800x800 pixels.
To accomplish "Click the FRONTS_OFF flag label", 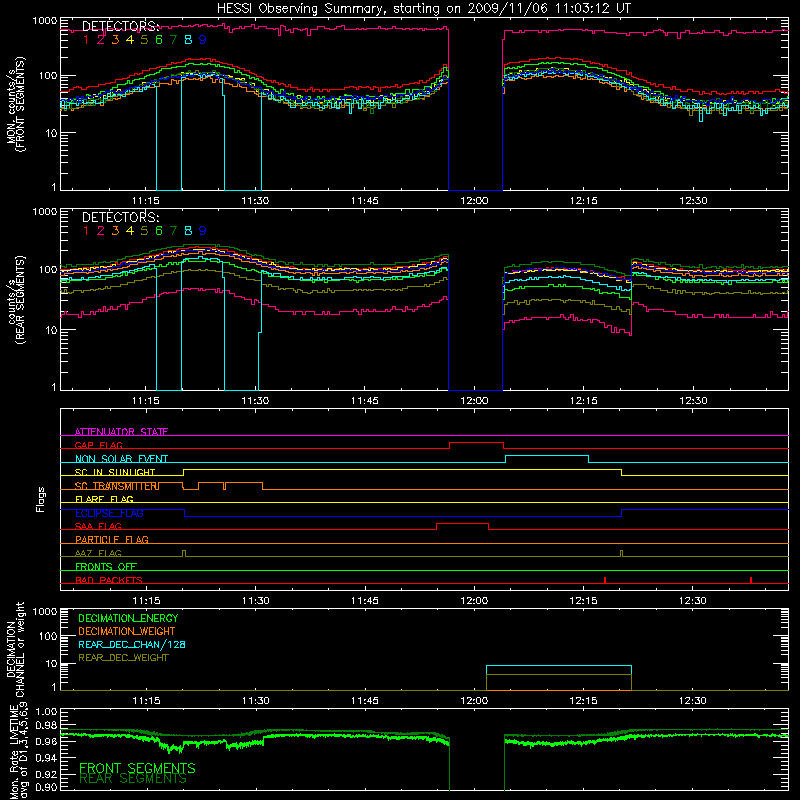I will tap(106, 566).
